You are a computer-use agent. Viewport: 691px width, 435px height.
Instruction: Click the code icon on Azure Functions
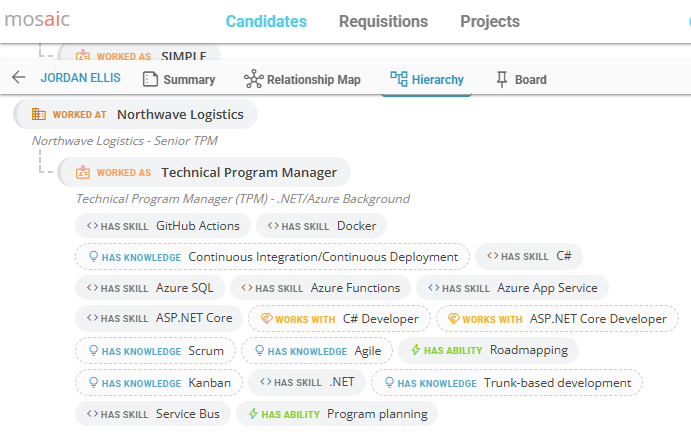(247, 288)
